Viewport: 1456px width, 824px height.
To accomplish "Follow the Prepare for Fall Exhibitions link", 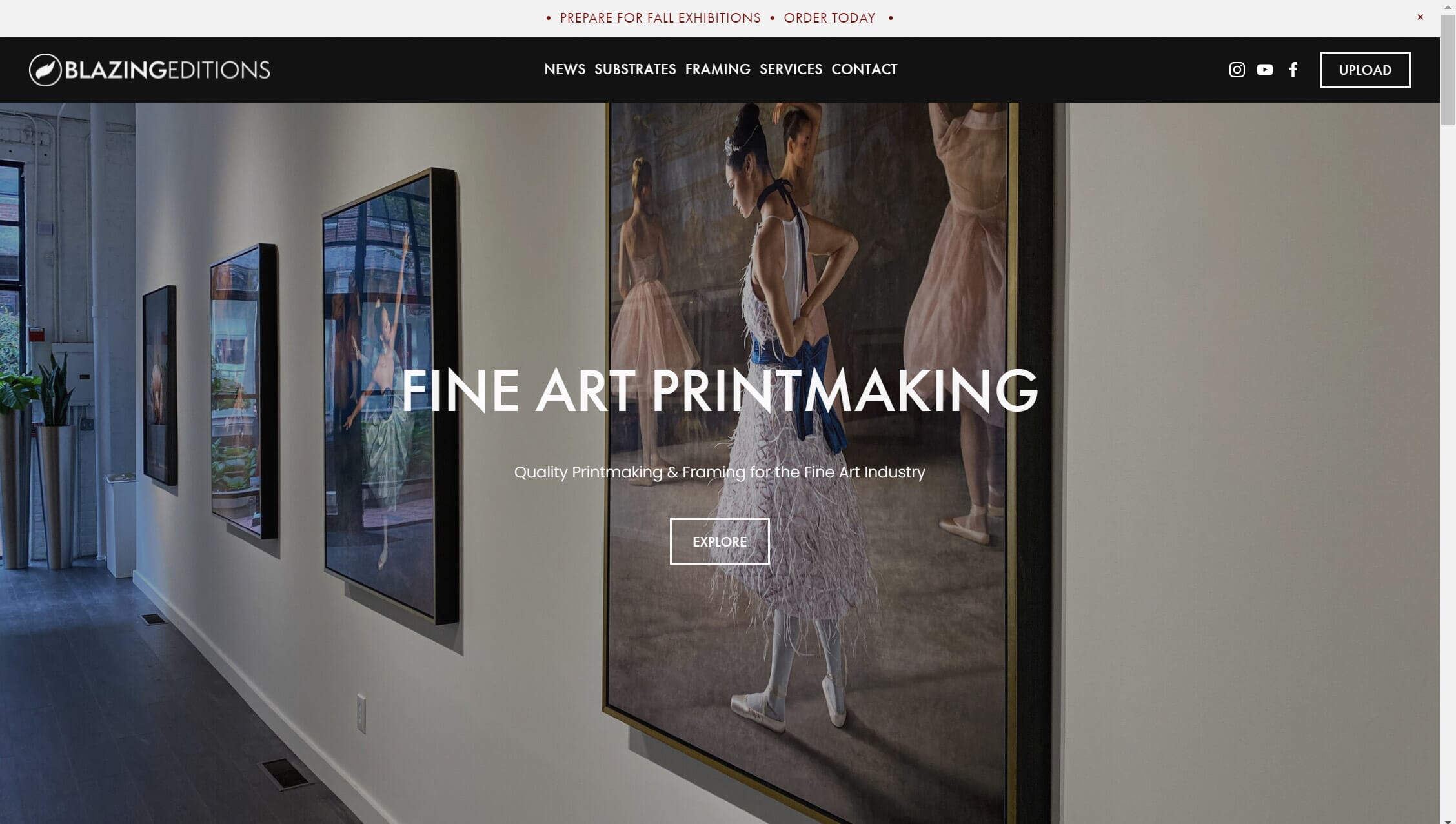I will click(x=660, y=18).
